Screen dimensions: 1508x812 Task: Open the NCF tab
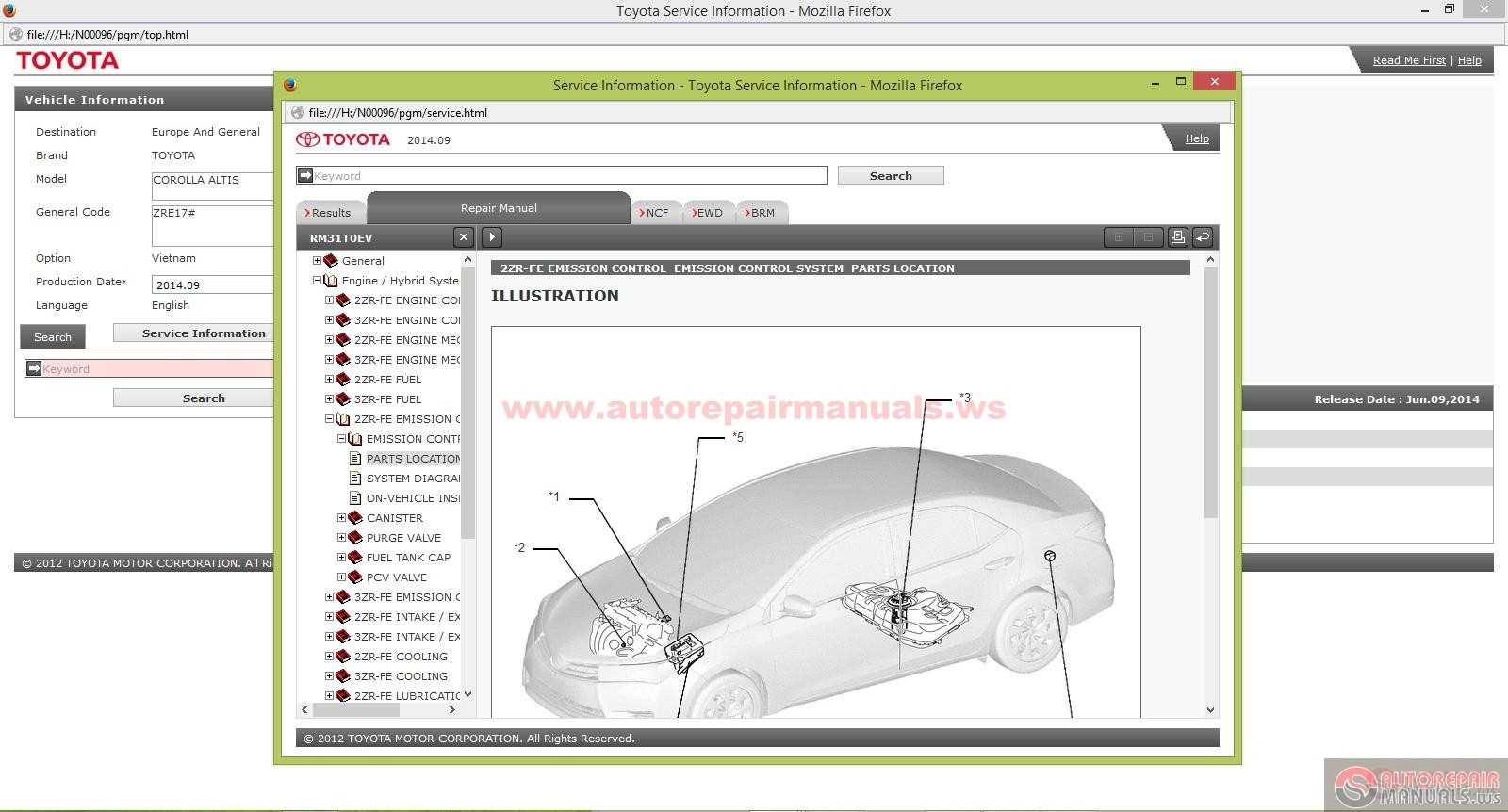pos(655,213)
